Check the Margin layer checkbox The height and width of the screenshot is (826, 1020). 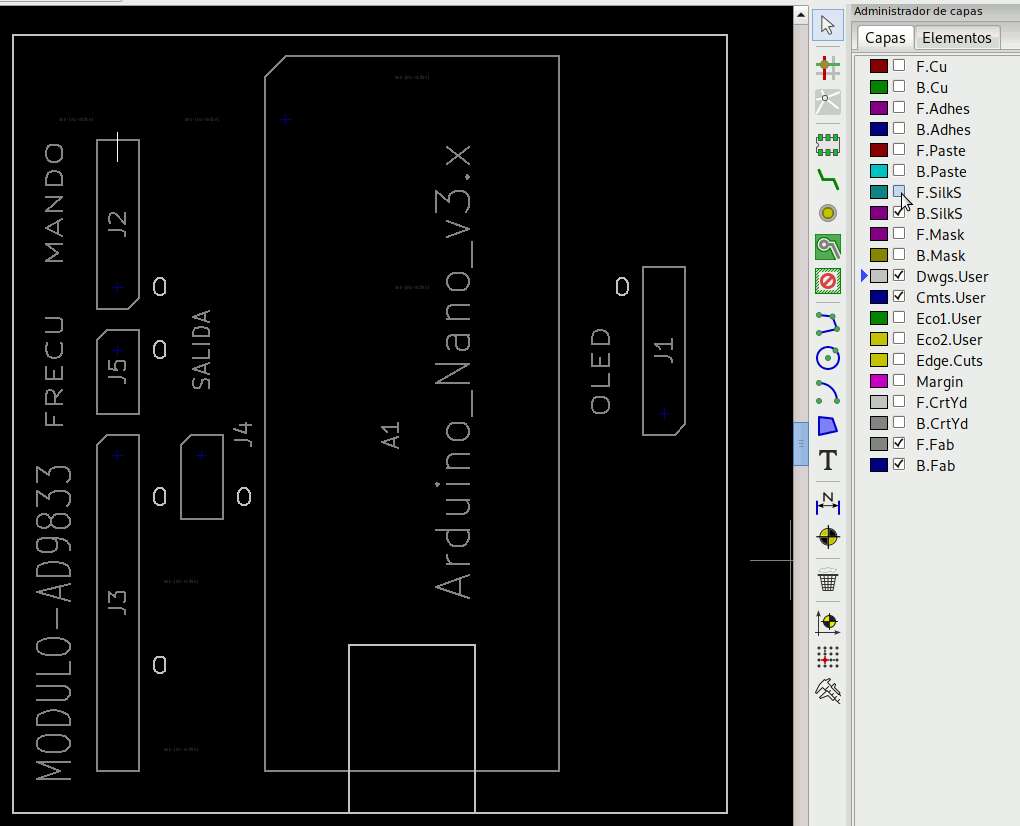[x=899, y=380]
